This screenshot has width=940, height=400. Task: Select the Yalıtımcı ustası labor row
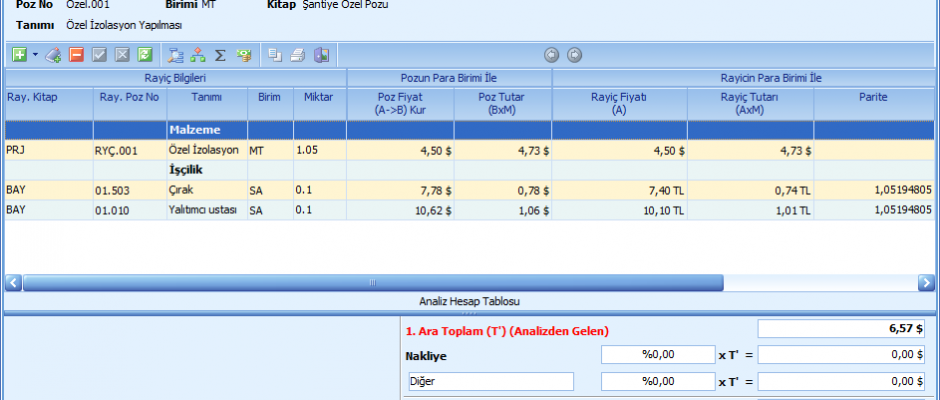203,210
